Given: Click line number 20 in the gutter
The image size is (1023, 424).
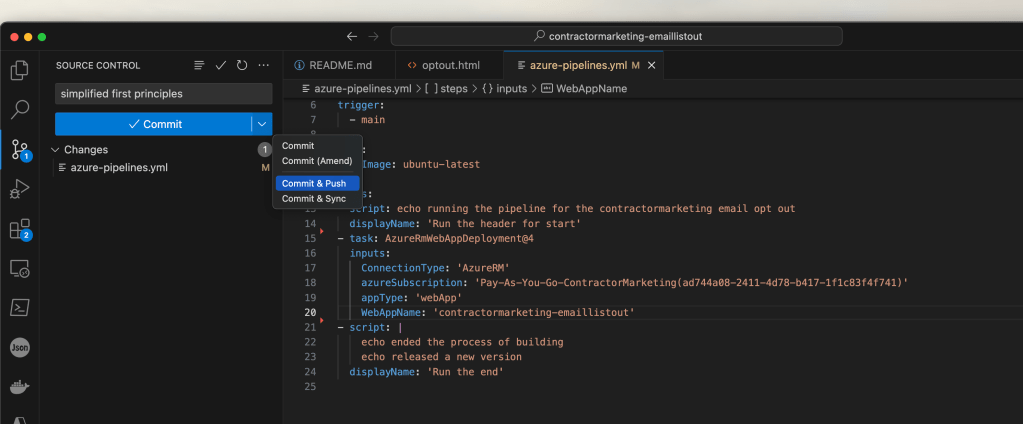Looking at the screenshot, I should coord(310,312).
